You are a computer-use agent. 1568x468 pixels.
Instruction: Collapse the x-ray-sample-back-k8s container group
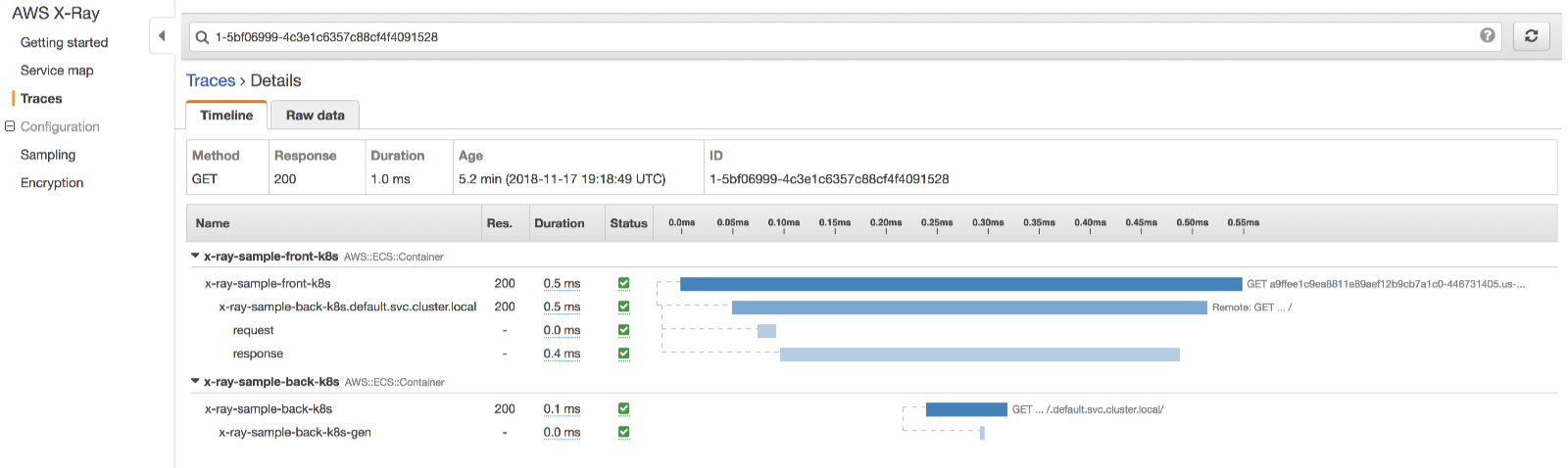(x=195, y=382)
